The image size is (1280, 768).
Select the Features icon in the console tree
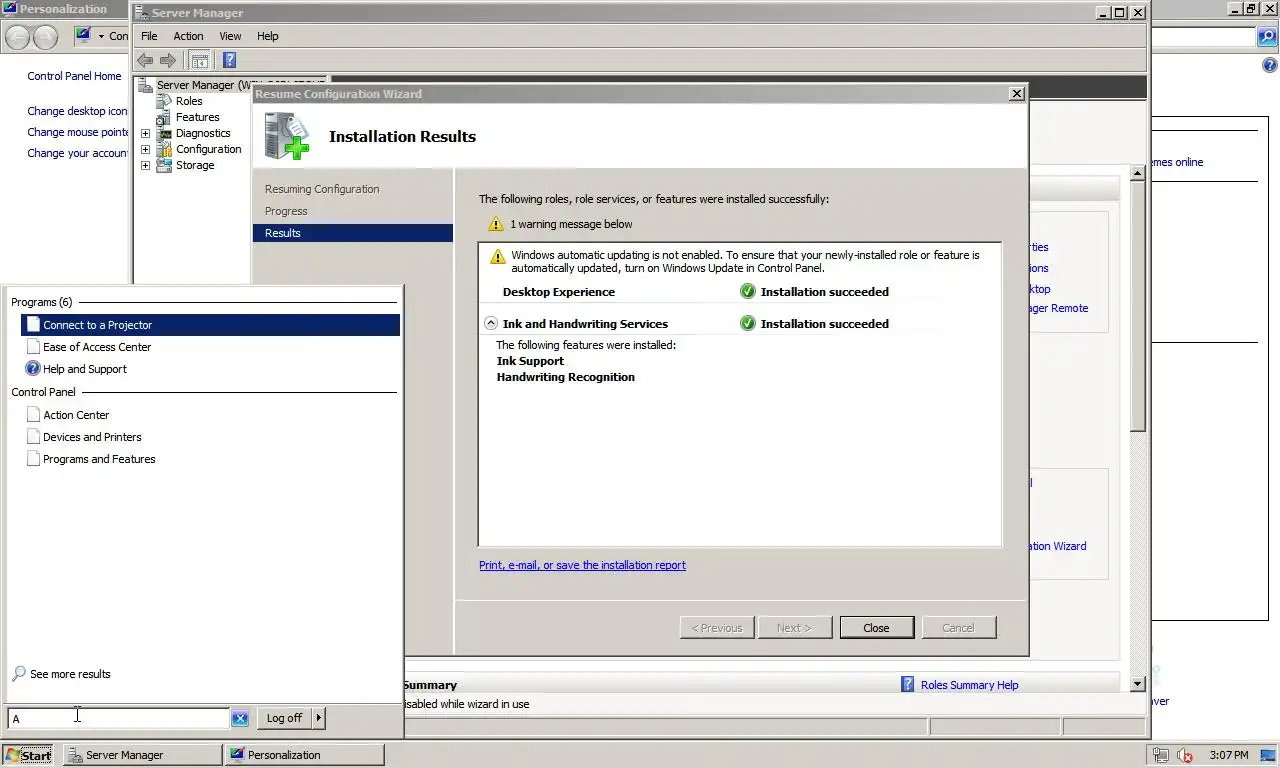164,117
